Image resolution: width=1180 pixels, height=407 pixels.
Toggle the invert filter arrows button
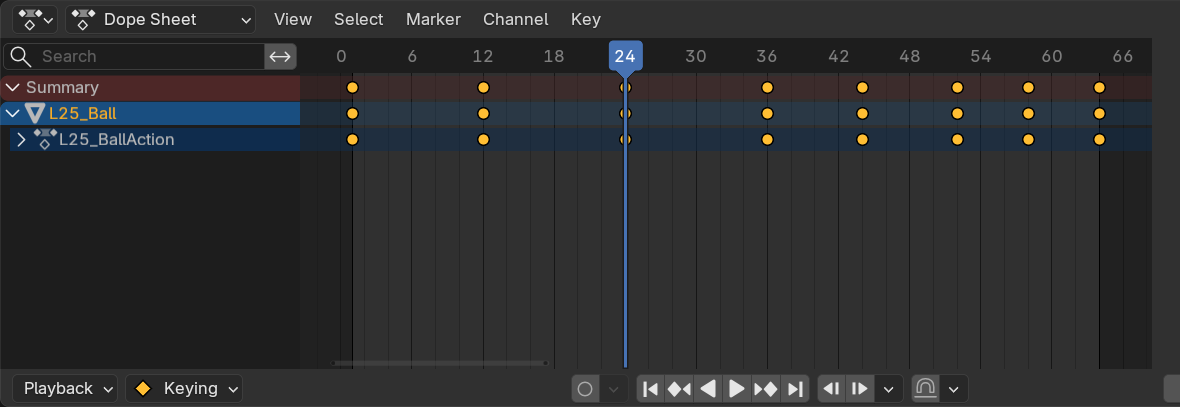281,56
